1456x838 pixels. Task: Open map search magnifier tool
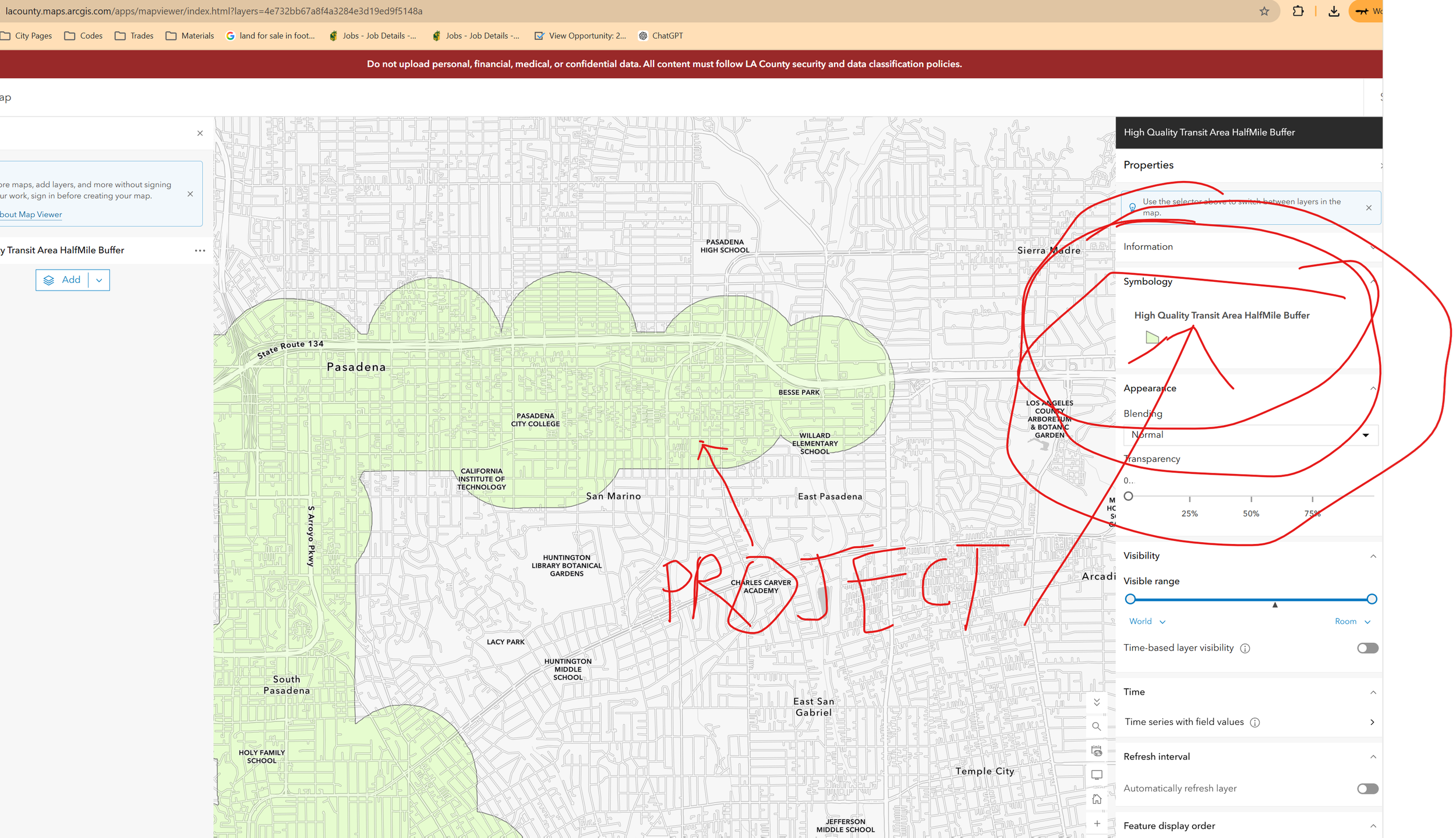click(1096, 726)
